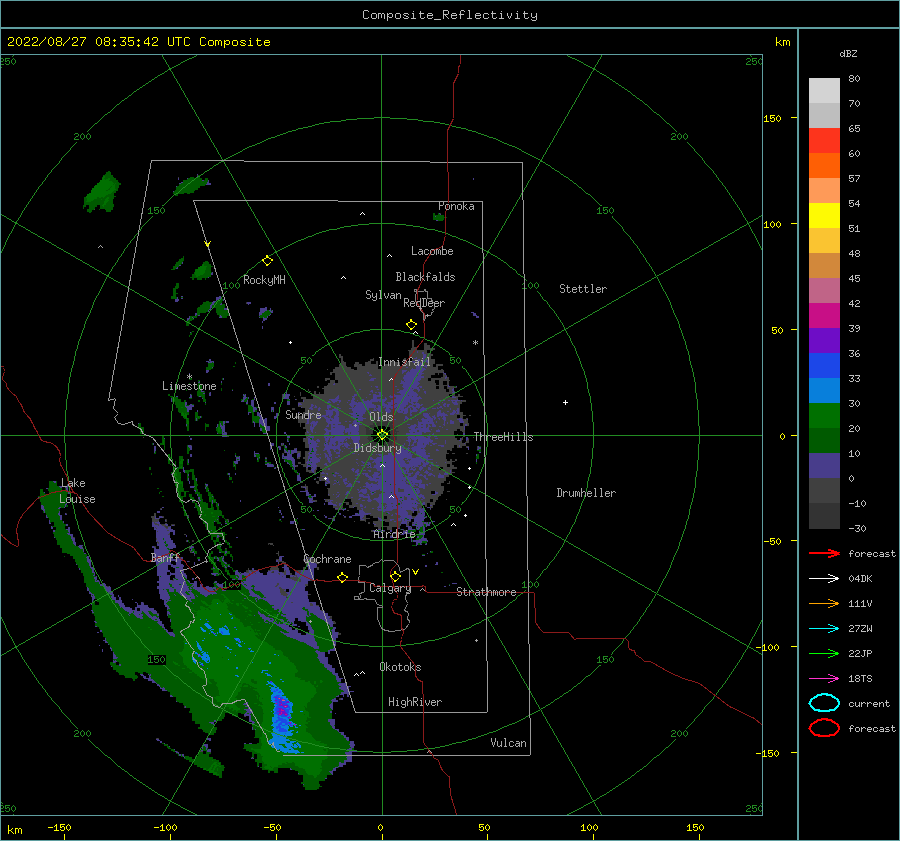This screenshot has height=841, width=900.
Task: Pick the red 60-65 dBZ swatch
Action: pyautogui.click(x=824, y=141)
